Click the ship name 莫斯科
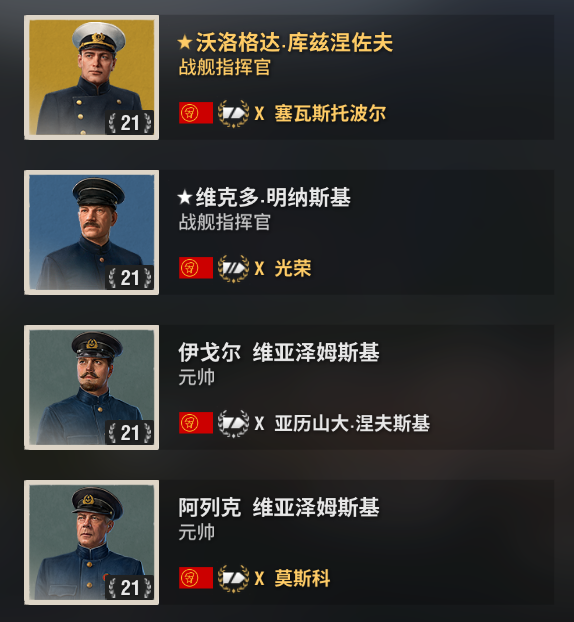Image resolution: width=574 pixels, height=622 pixels. pos(302,578)
